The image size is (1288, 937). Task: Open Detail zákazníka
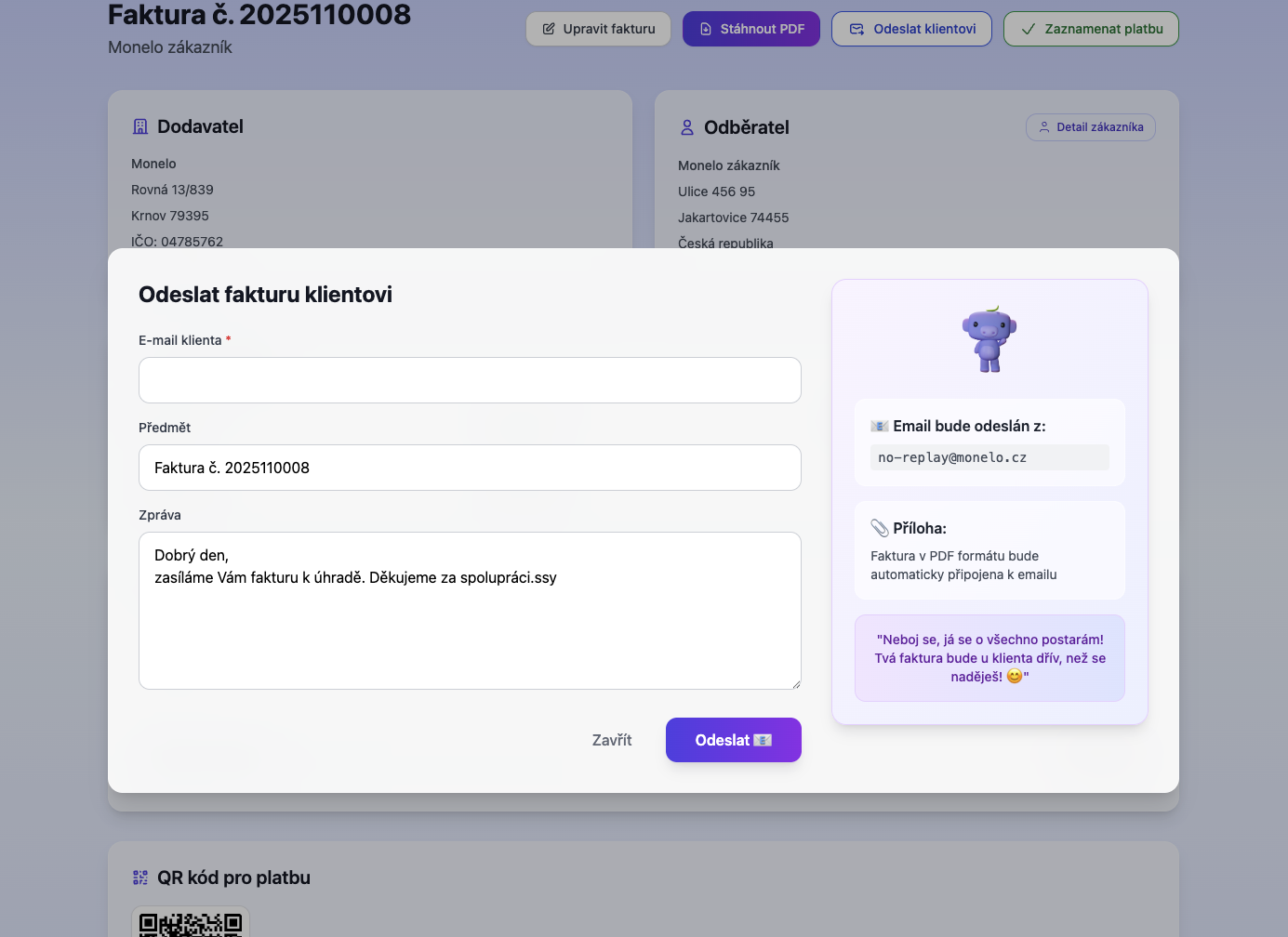pos(1090,127)
